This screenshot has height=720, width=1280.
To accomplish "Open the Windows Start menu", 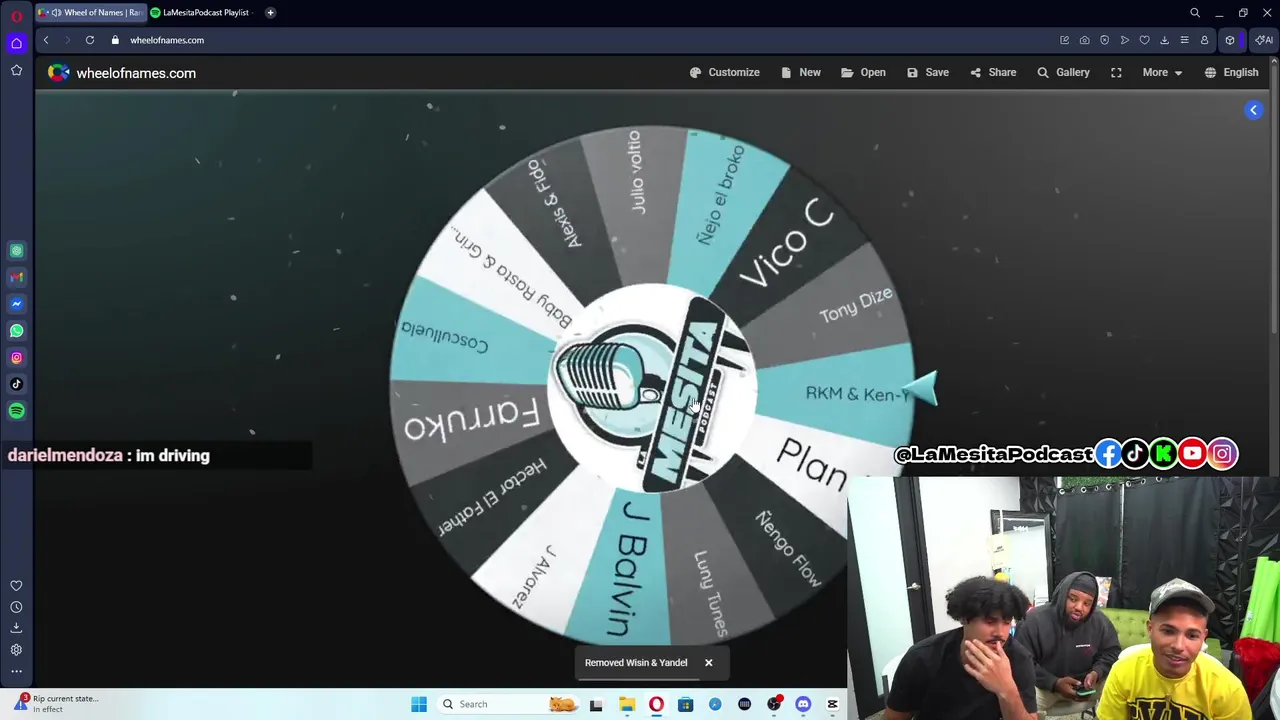I will [419, 704].
